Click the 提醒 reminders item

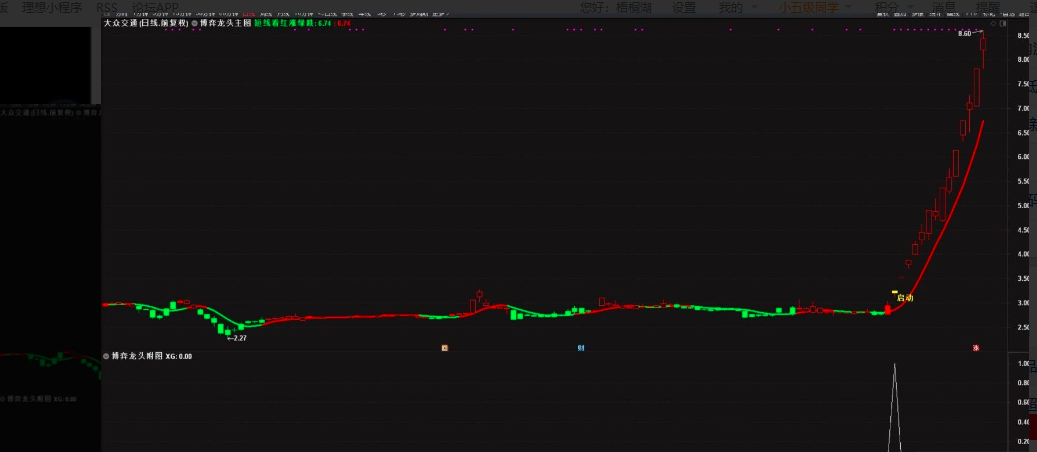(x=990, y=7)
